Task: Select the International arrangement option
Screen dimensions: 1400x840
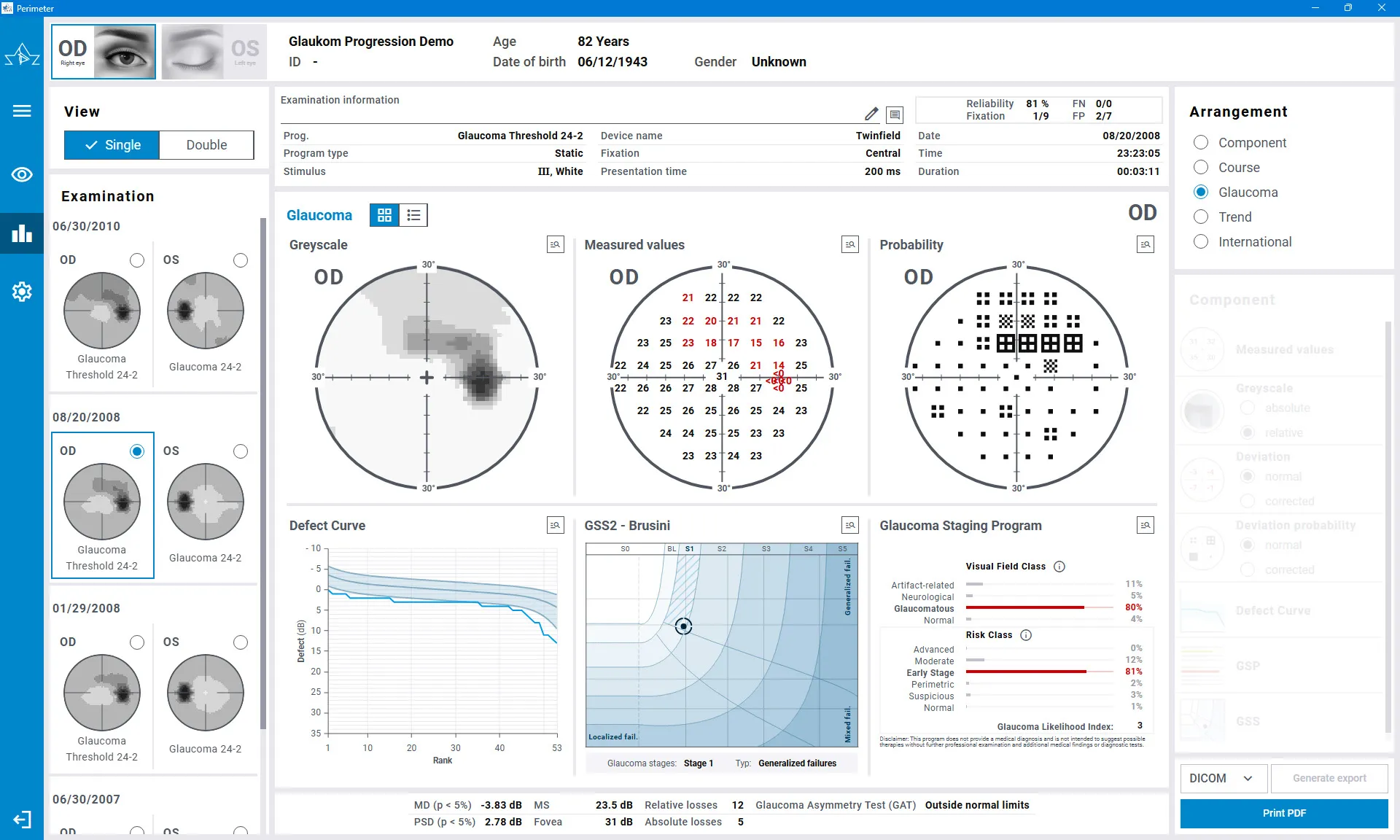Action: click(x=1201, y=241)
